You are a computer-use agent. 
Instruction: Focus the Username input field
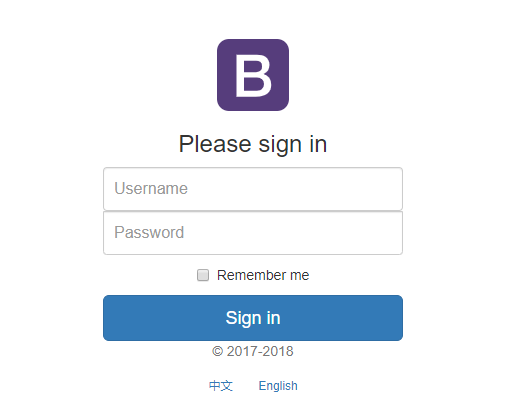pos(253,189)
